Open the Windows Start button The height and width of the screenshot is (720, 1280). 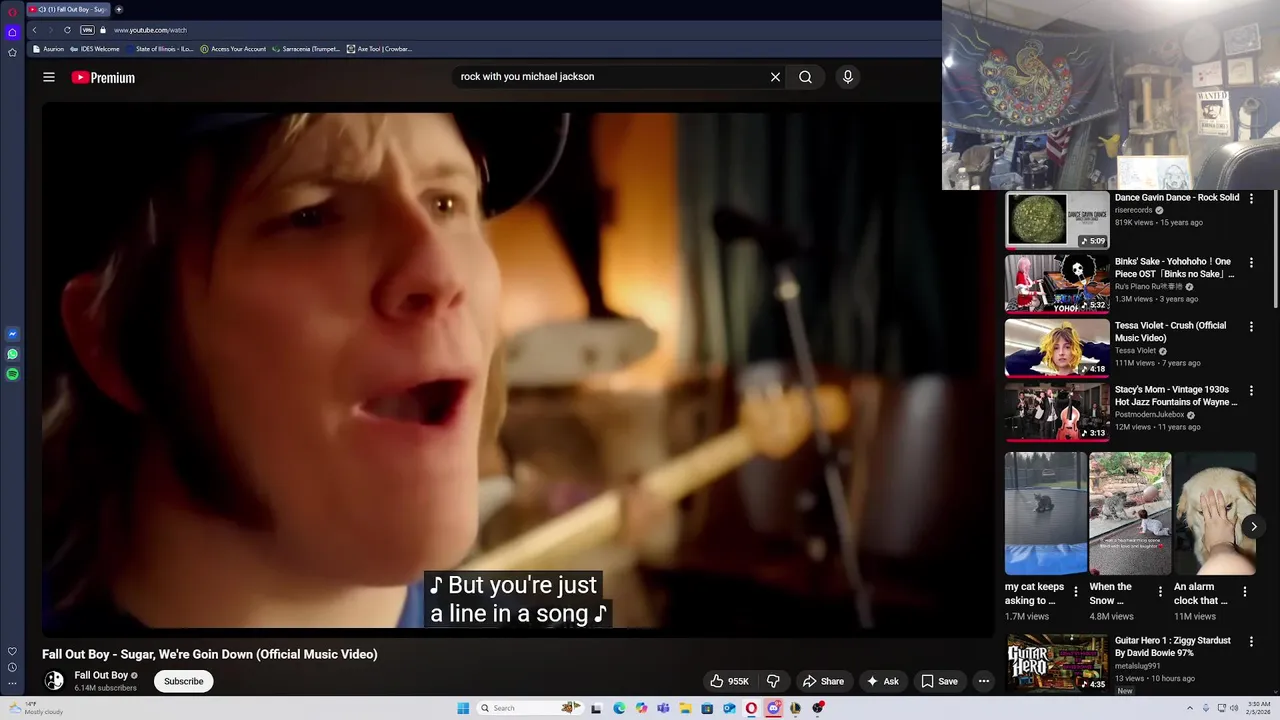click(x=463, y=708)
